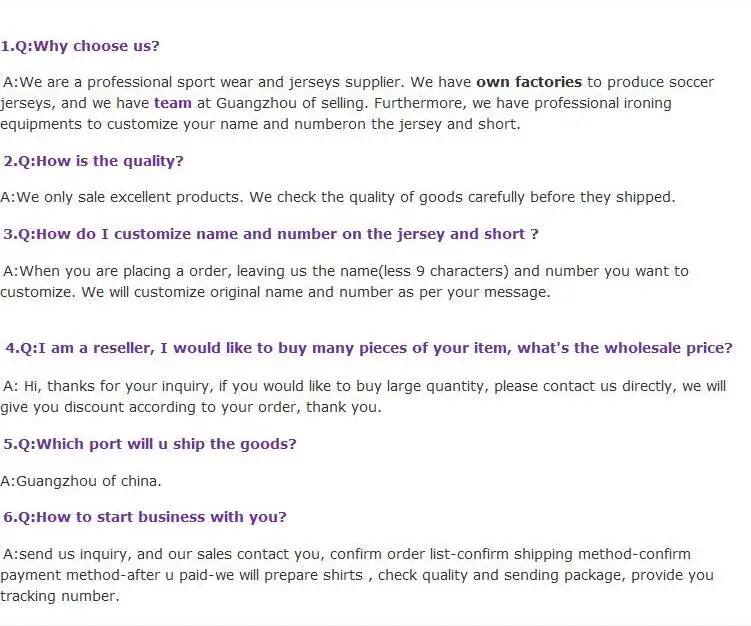
Task: Click the "How to start business with you?" heading
Action: 145,517
